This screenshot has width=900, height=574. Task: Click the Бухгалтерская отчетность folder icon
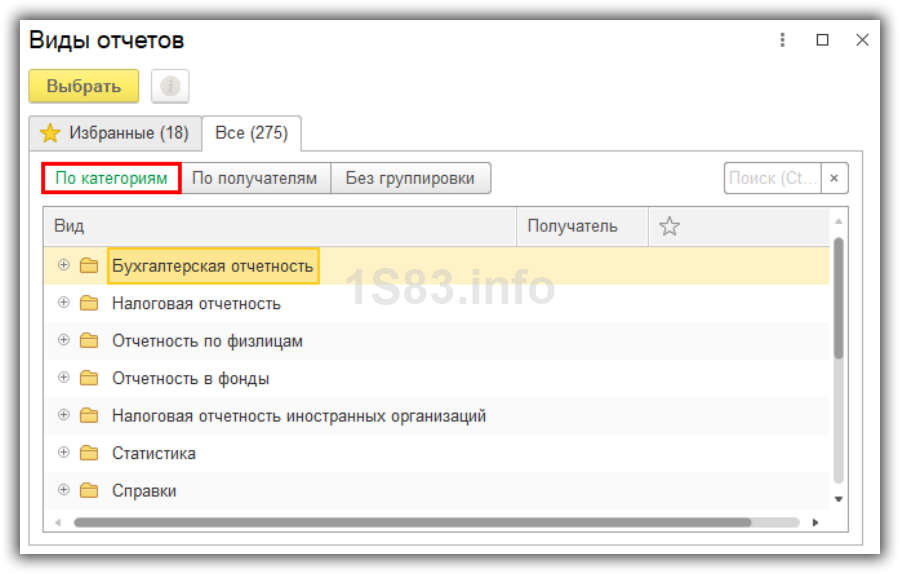click(x=89, y=266)
